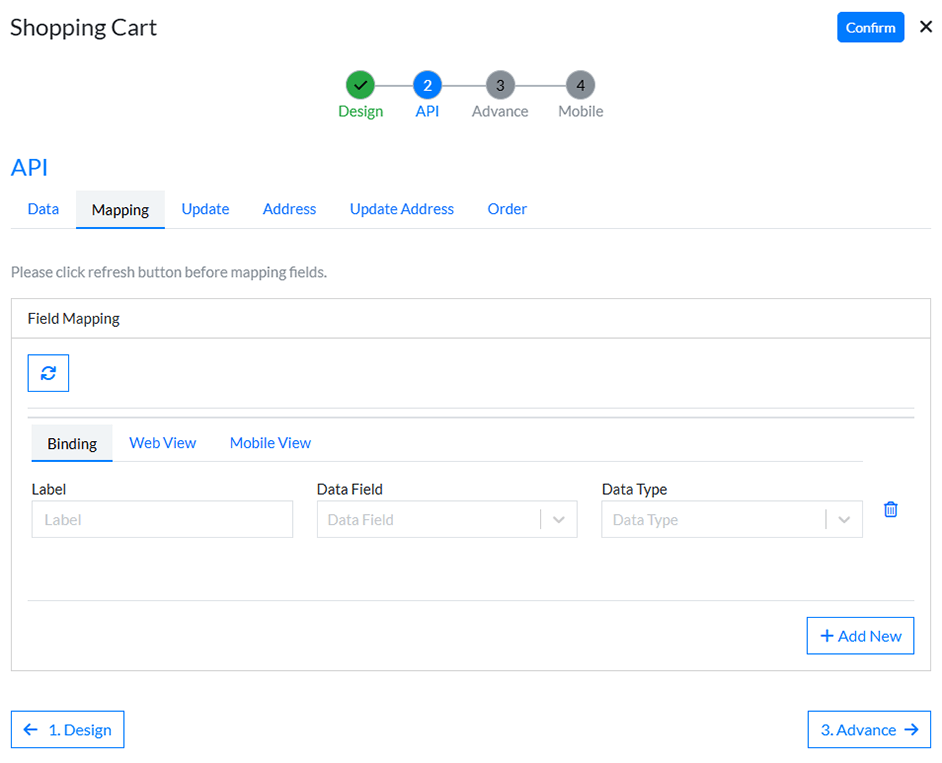Jump to step 3 Advance circle
Viewport: 942px width, 763px height.
[500, 86]
